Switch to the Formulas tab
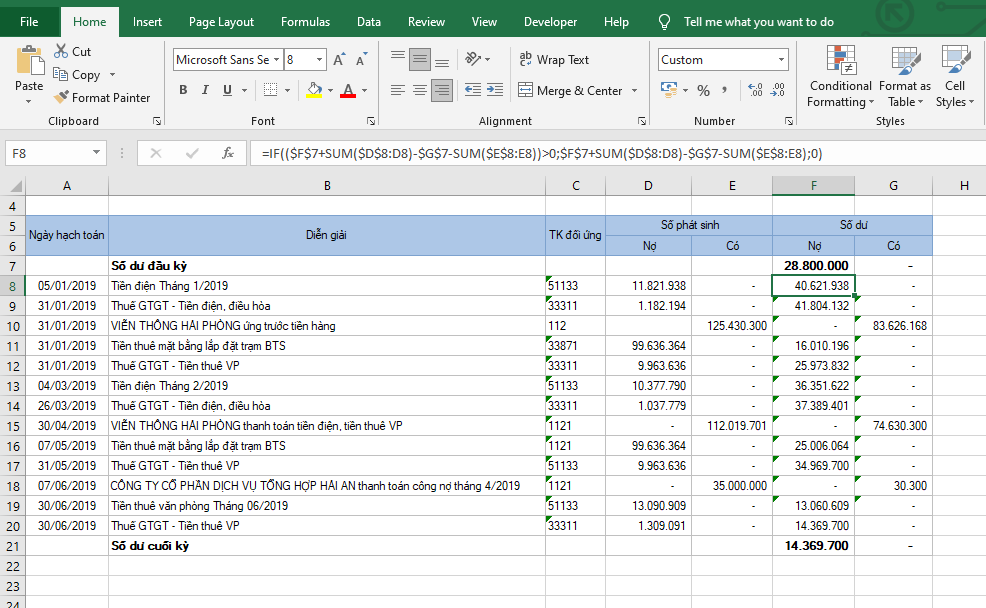986x608 pixels. pyautogui.click(x=305, y=22)
